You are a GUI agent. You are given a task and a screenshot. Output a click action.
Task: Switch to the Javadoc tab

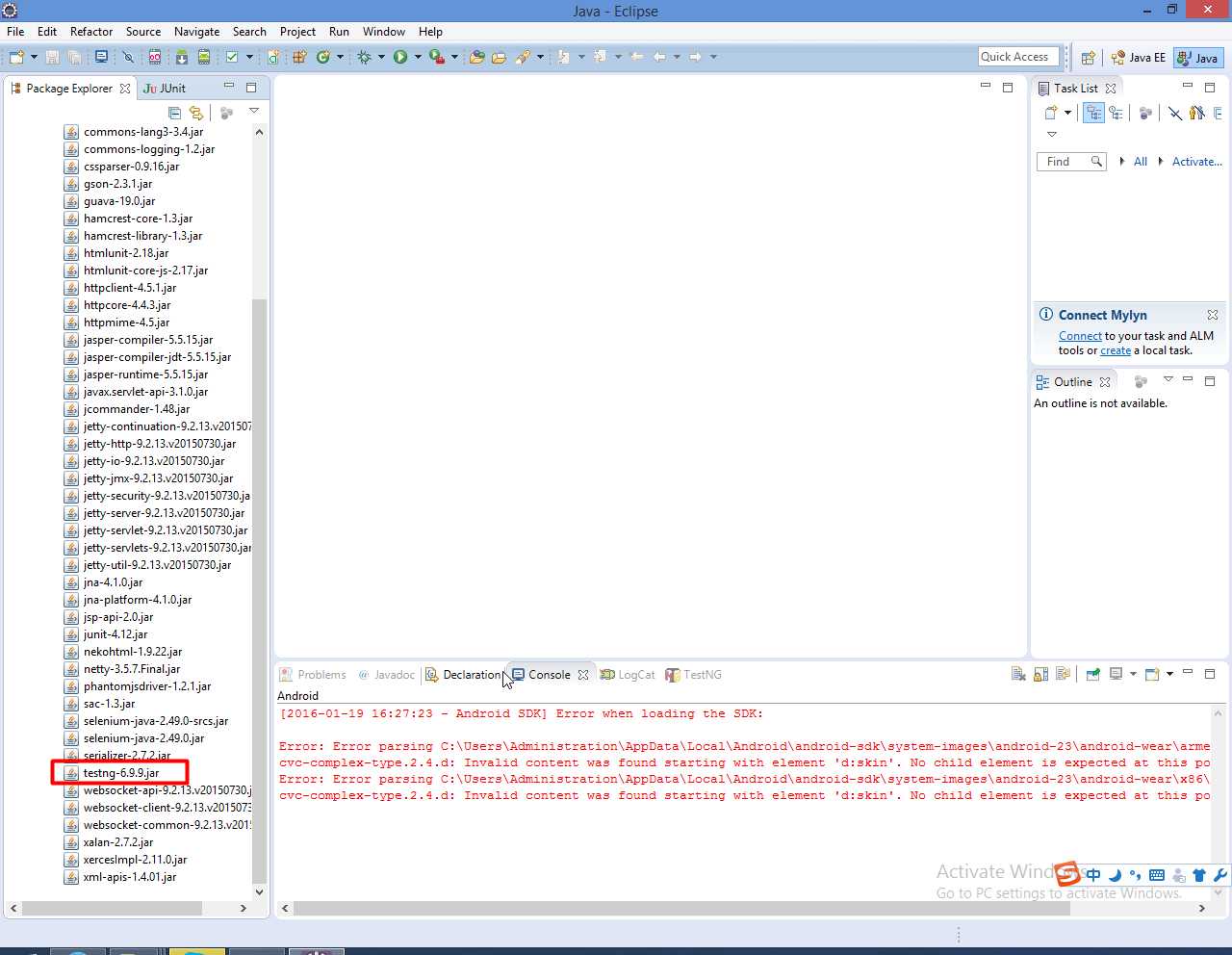387,675
